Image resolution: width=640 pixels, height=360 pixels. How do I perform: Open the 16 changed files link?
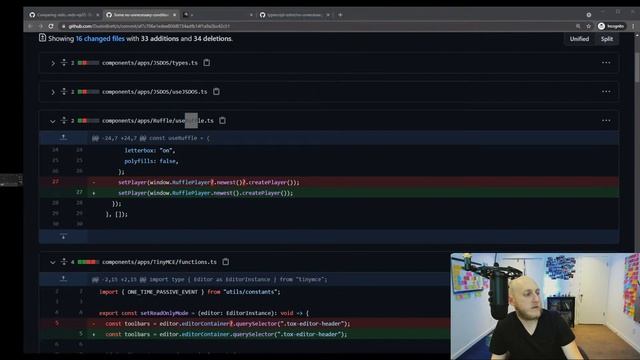[x=100, y=39]
